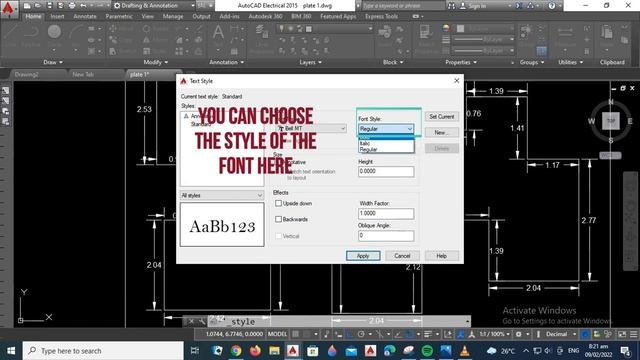The image size is (640, 360).
Task: Click the Save quick access icon
Action: [49, 6]
